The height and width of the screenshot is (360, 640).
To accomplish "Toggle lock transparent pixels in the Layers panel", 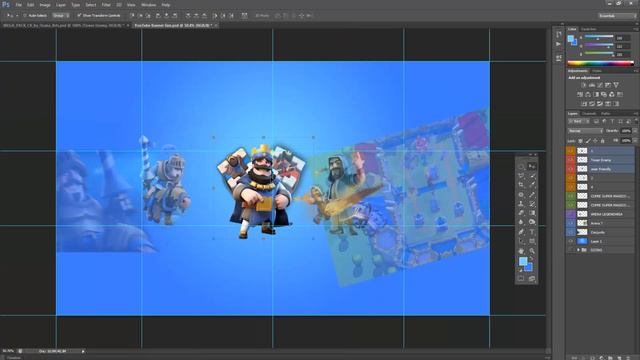I will click(580, 141).
